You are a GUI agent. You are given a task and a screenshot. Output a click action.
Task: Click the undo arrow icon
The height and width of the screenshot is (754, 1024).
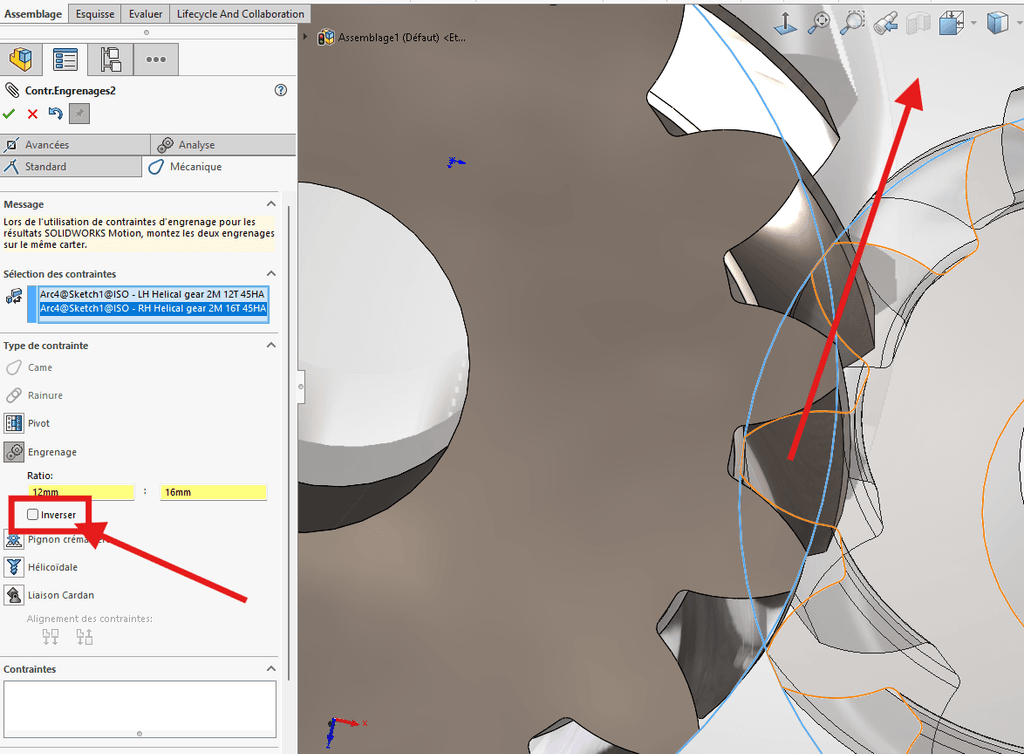coord(56,114)
